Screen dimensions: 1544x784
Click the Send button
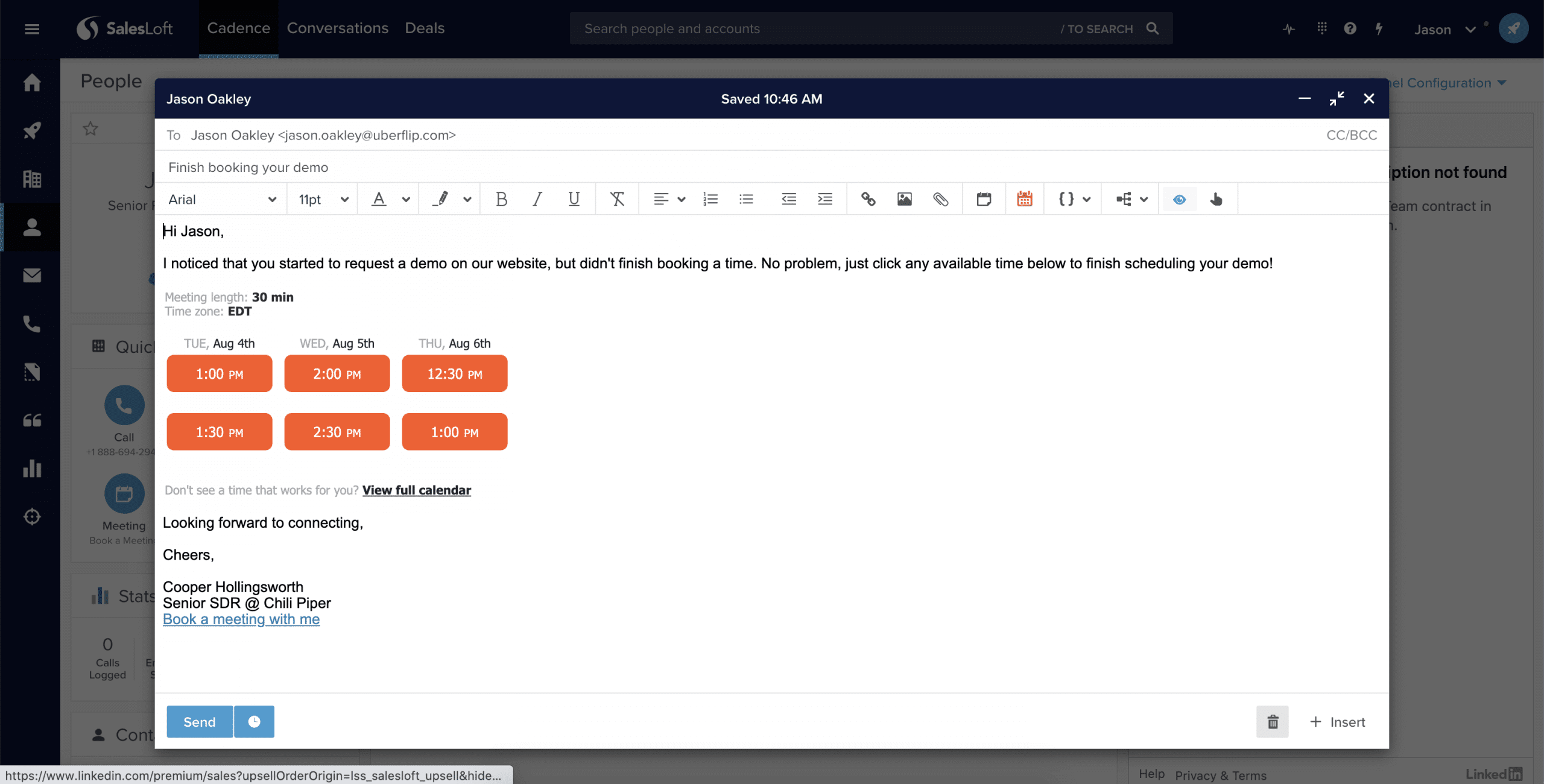pos(199,721)
